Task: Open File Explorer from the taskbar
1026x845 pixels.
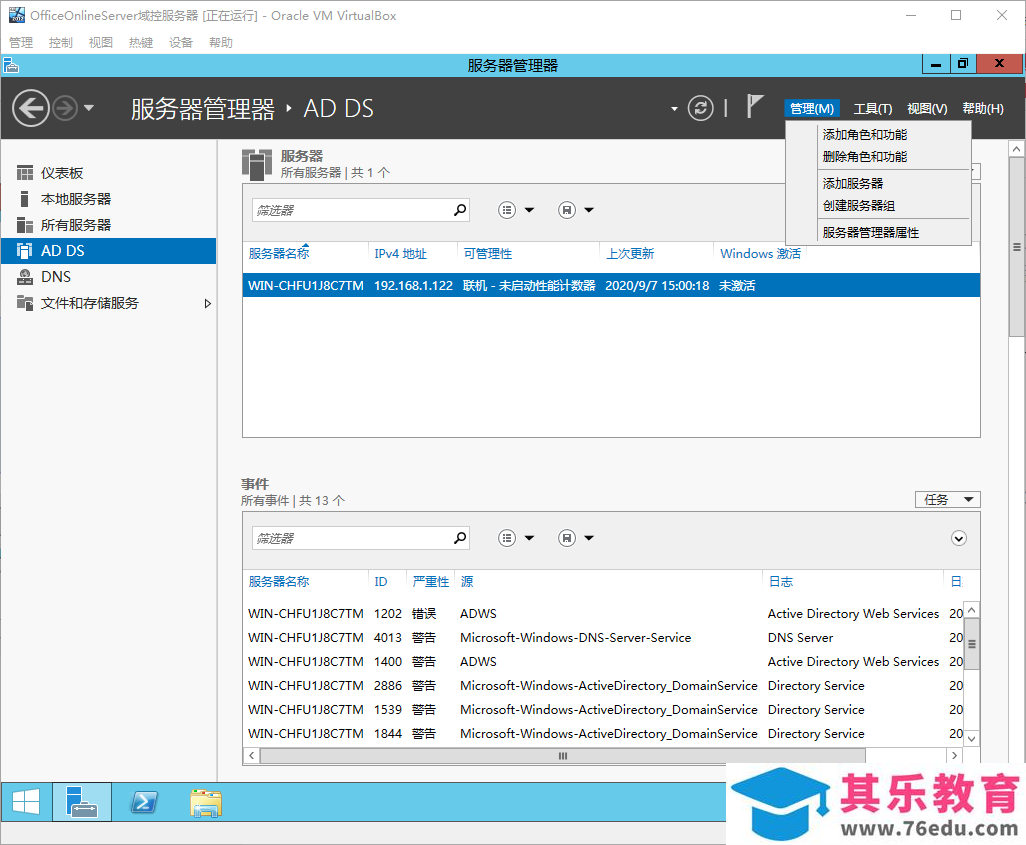Action: tap(206, 802)
